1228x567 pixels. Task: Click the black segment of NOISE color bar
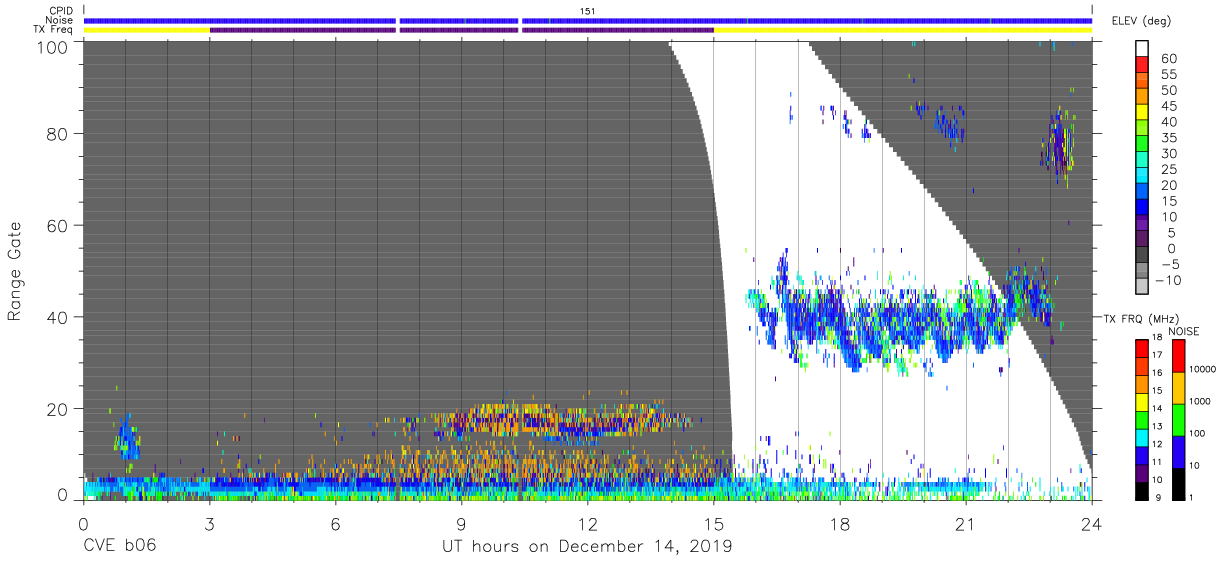[1178, 484]
